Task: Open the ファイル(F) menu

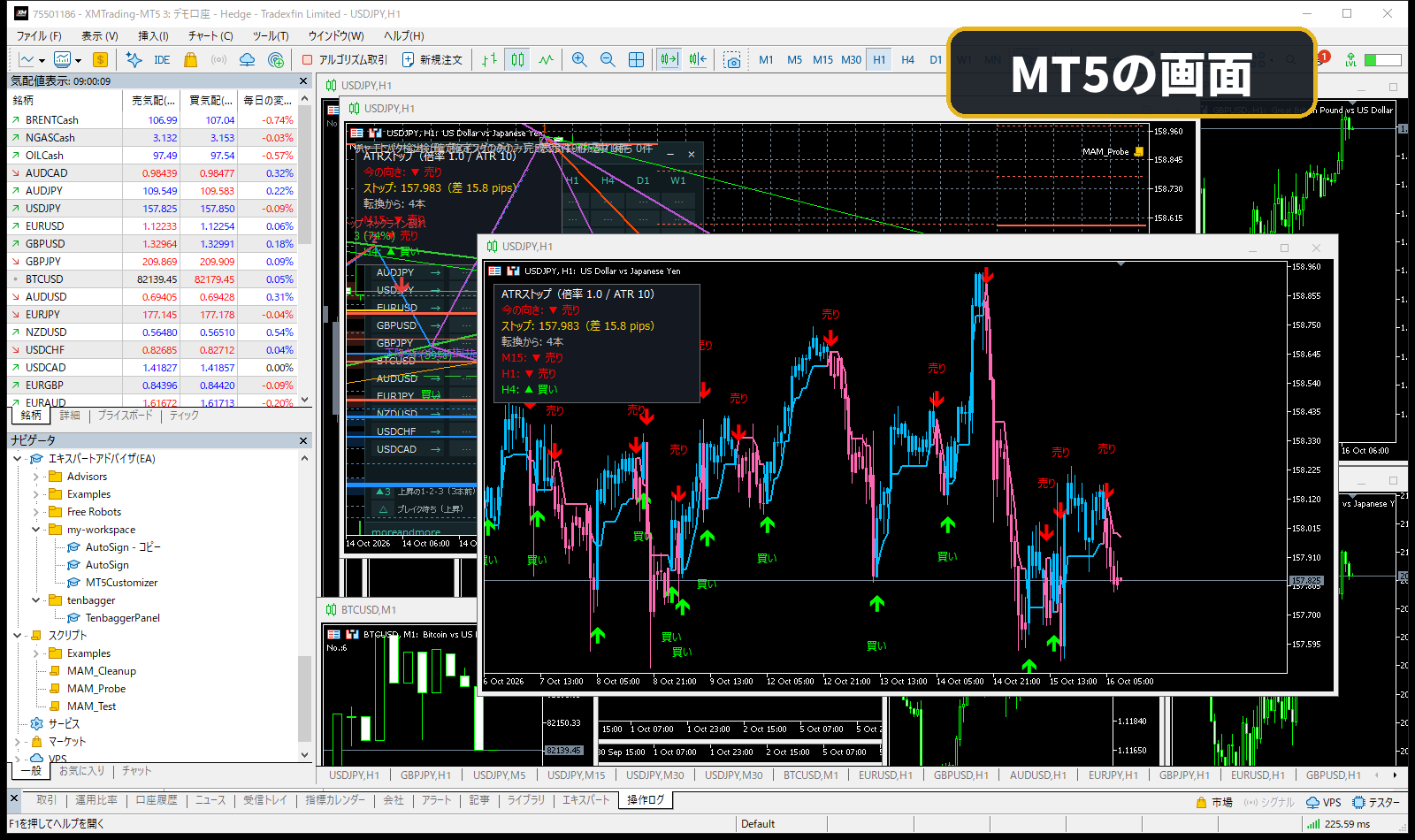Action: (39, 36)
